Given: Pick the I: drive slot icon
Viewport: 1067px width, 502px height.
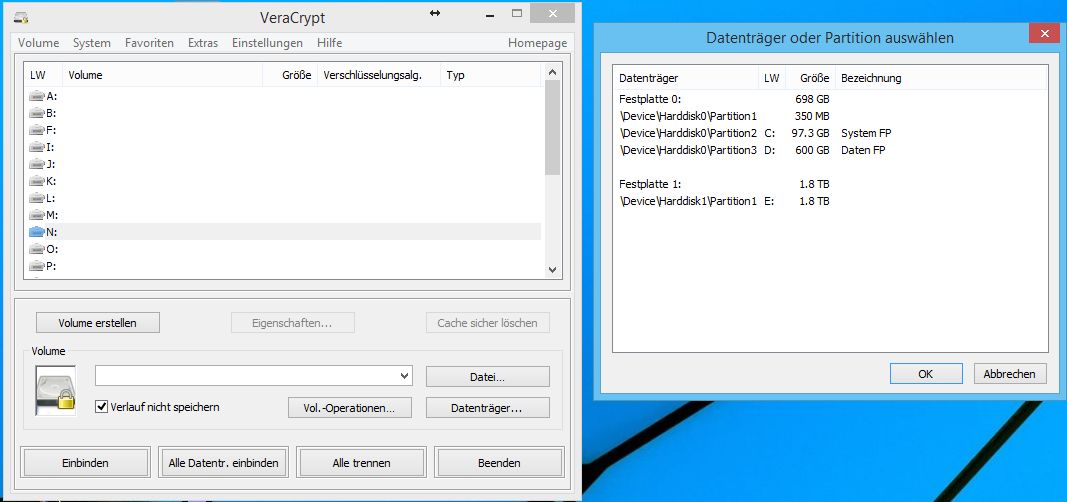Looking at the screenshot, I should pyautogui.click(x=36, y=147).
